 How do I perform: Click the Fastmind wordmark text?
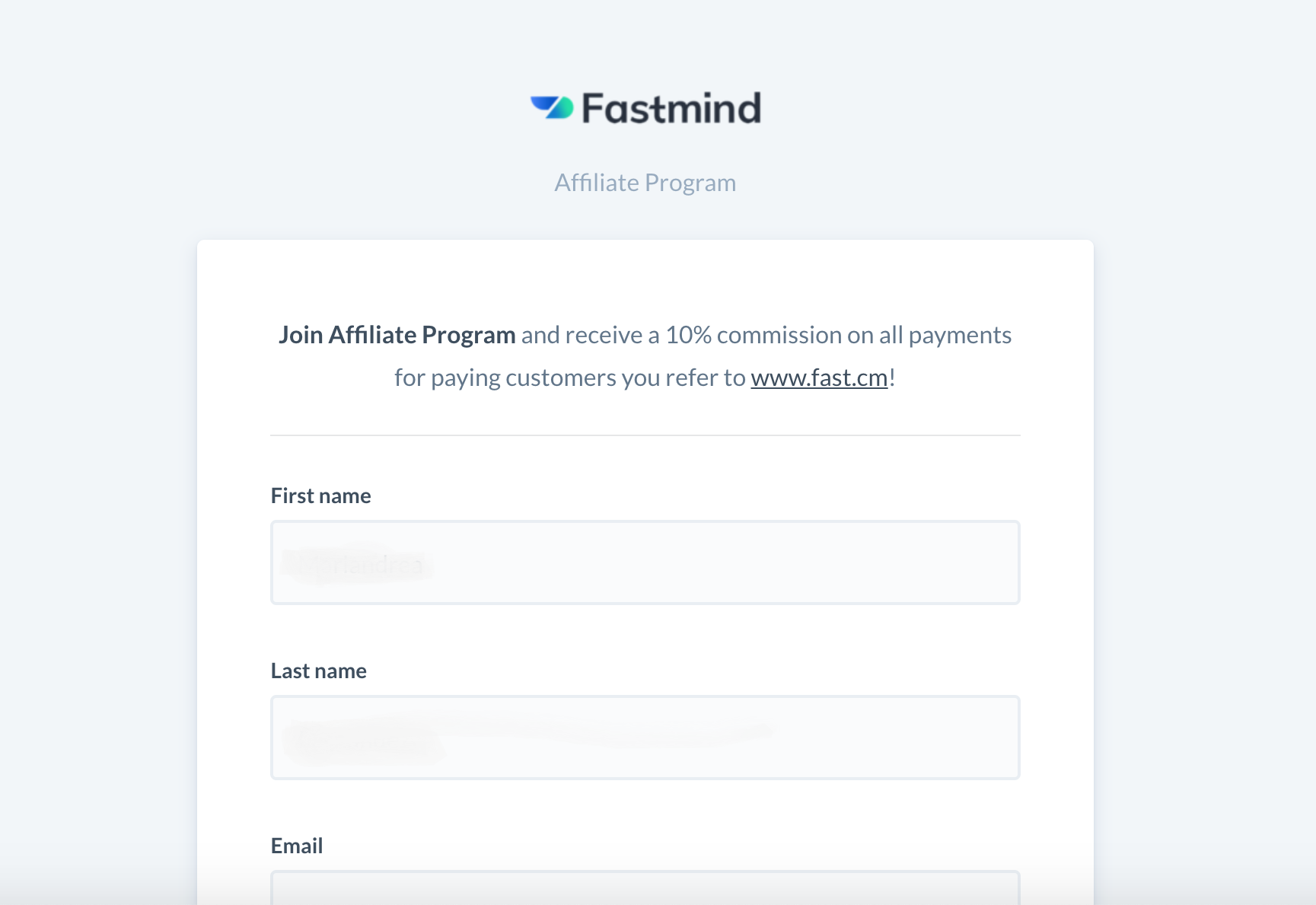pos(671,108)
